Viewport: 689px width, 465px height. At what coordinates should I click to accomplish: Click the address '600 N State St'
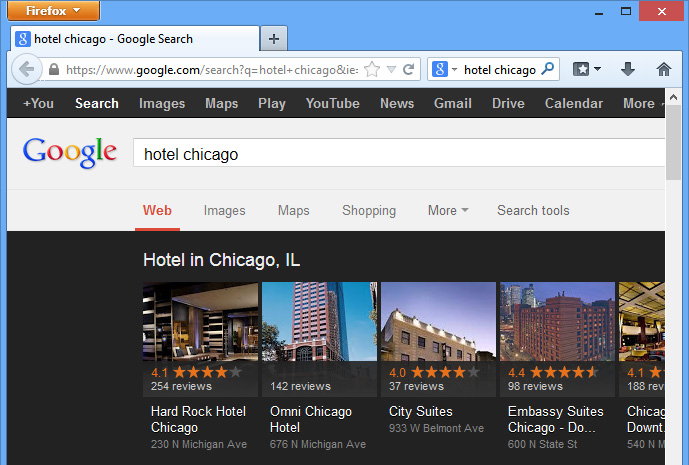[x=542, y=444]
